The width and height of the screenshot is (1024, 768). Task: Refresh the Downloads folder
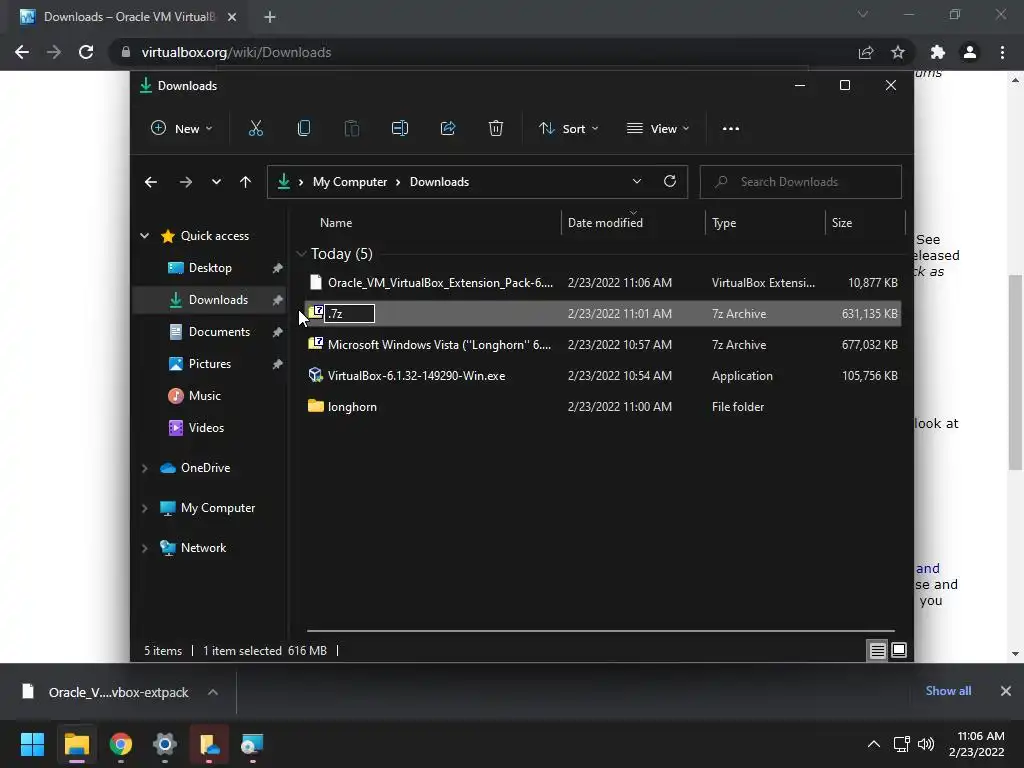point(670,182)
